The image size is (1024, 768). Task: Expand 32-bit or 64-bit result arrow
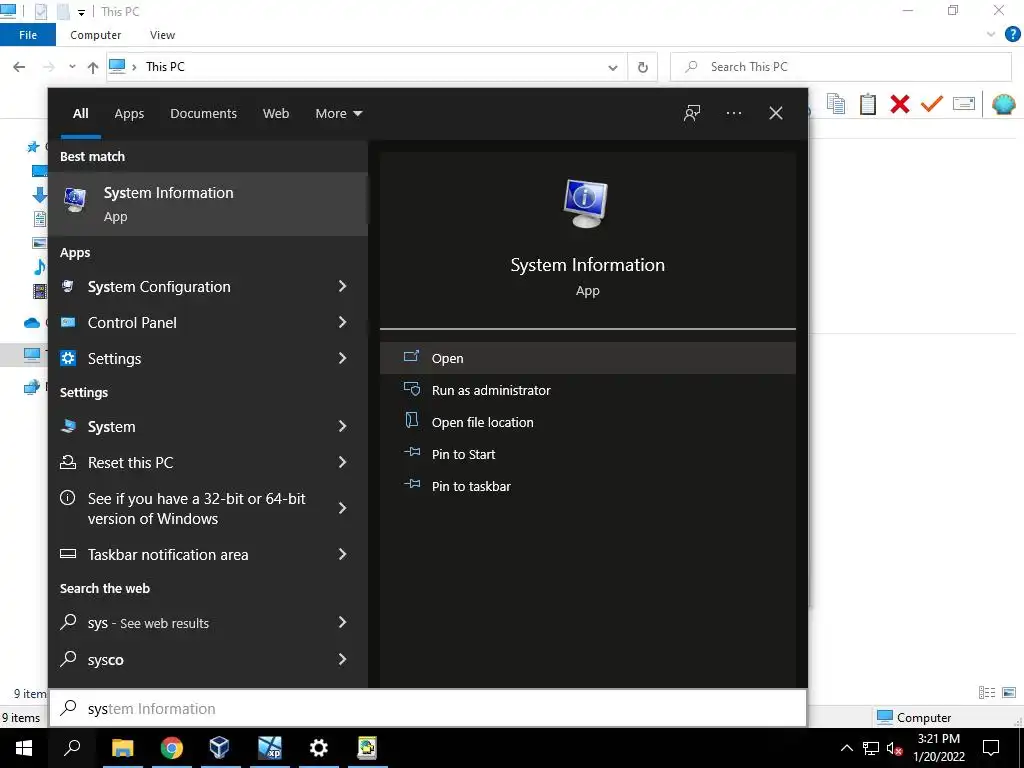342,508
